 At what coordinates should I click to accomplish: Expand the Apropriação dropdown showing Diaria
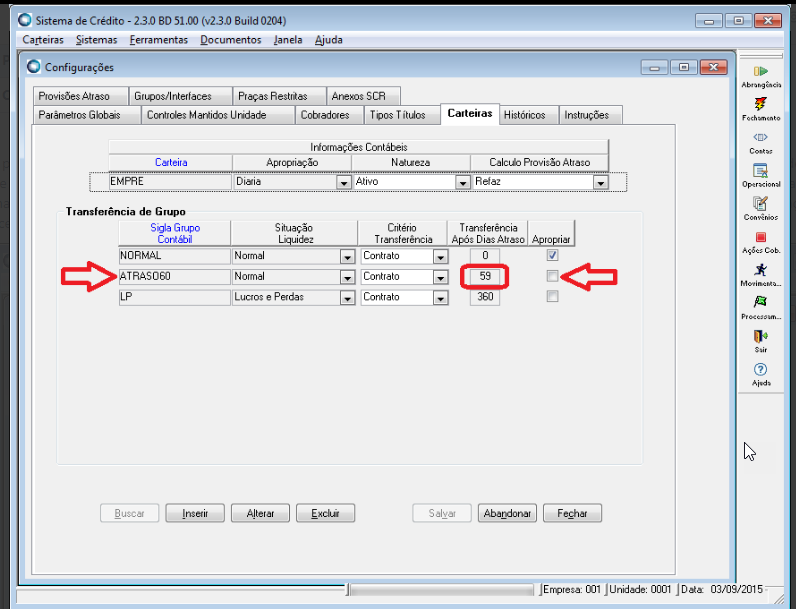pyautogui.click(x=344, y=182)
